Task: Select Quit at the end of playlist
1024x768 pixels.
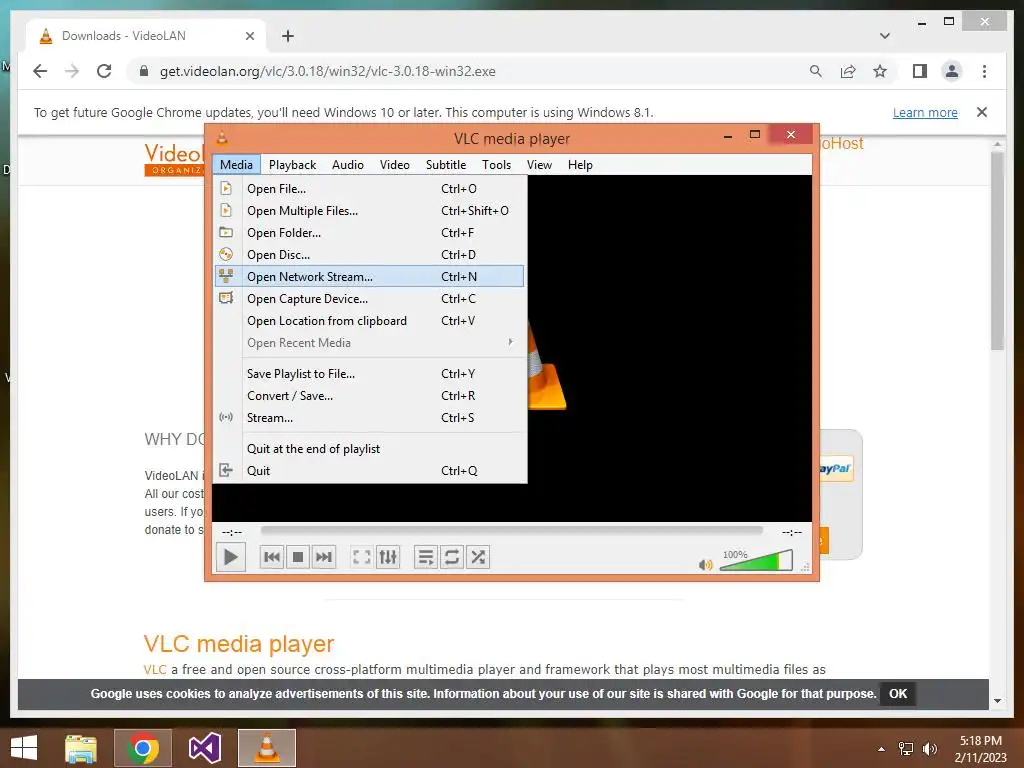Action: (370, 449)
